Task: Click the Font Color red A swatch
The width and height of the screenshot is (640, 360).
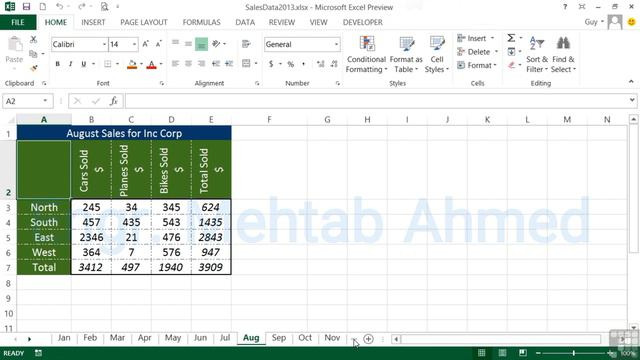Action: [151, 64]
